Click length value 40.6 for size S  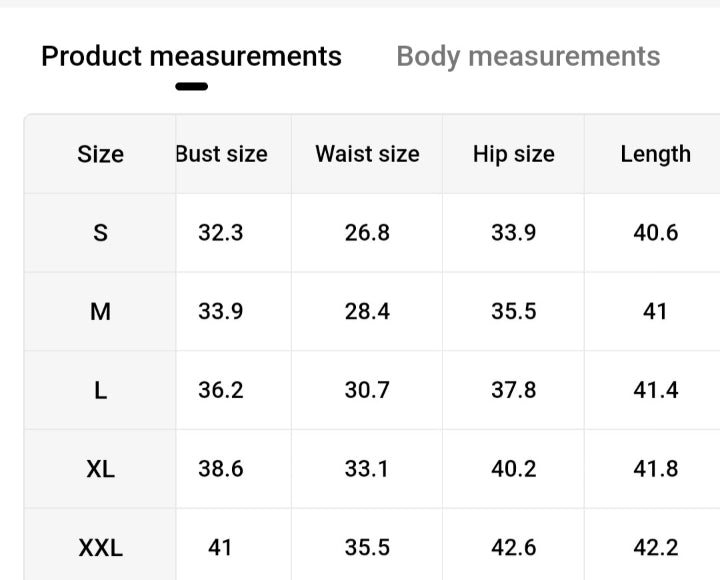[655, 233]
